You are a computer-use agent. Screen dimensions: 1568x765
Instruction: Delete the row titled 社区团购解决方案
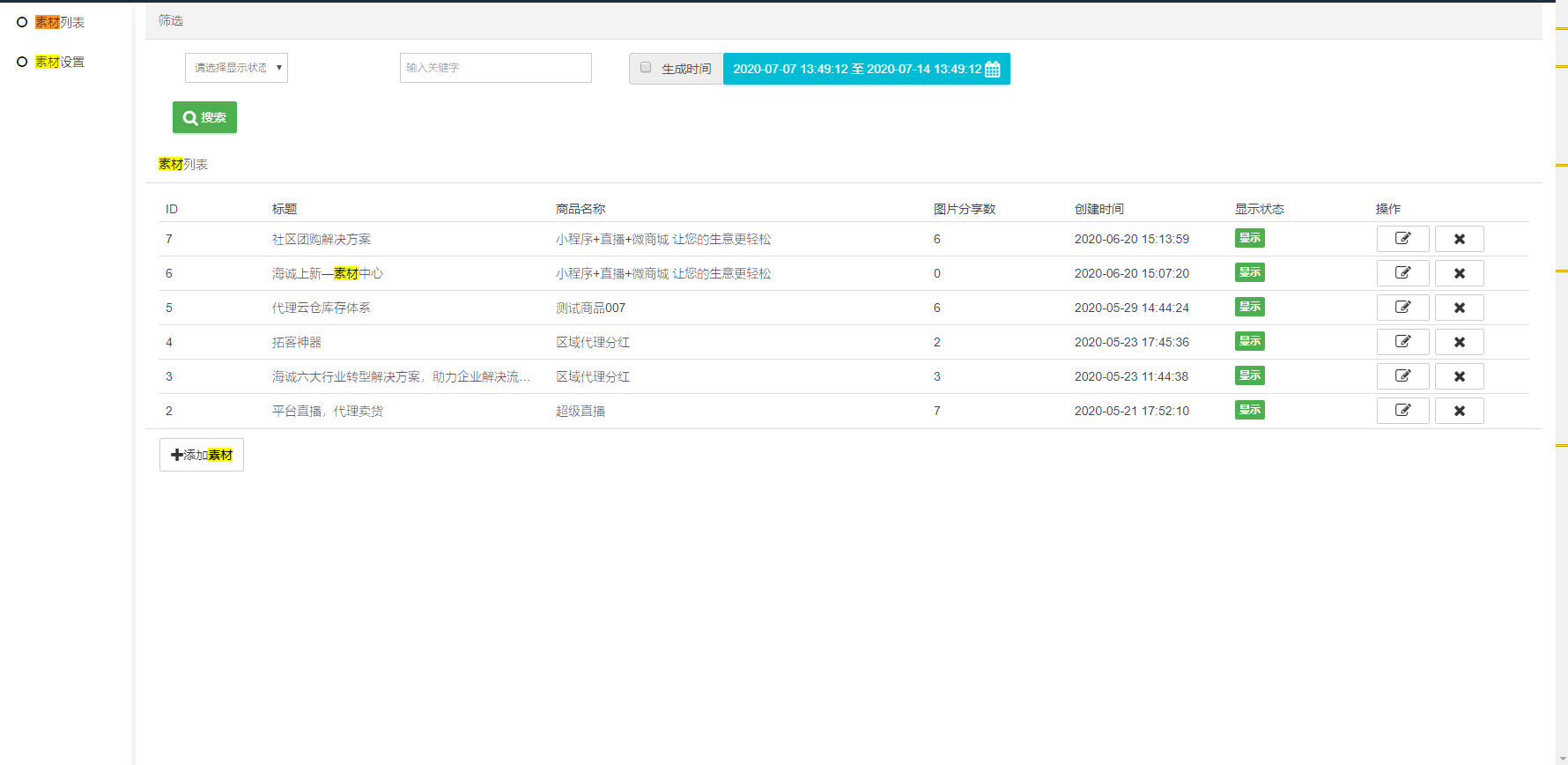[x=1459, y=239]
